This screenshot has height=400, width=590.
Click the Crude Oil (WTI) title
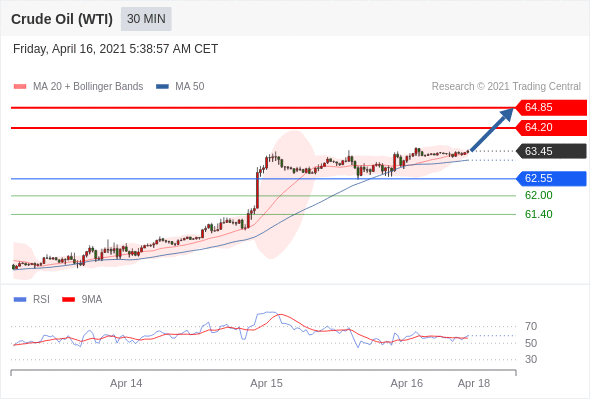pyautogui.click(x=62, y=19)
